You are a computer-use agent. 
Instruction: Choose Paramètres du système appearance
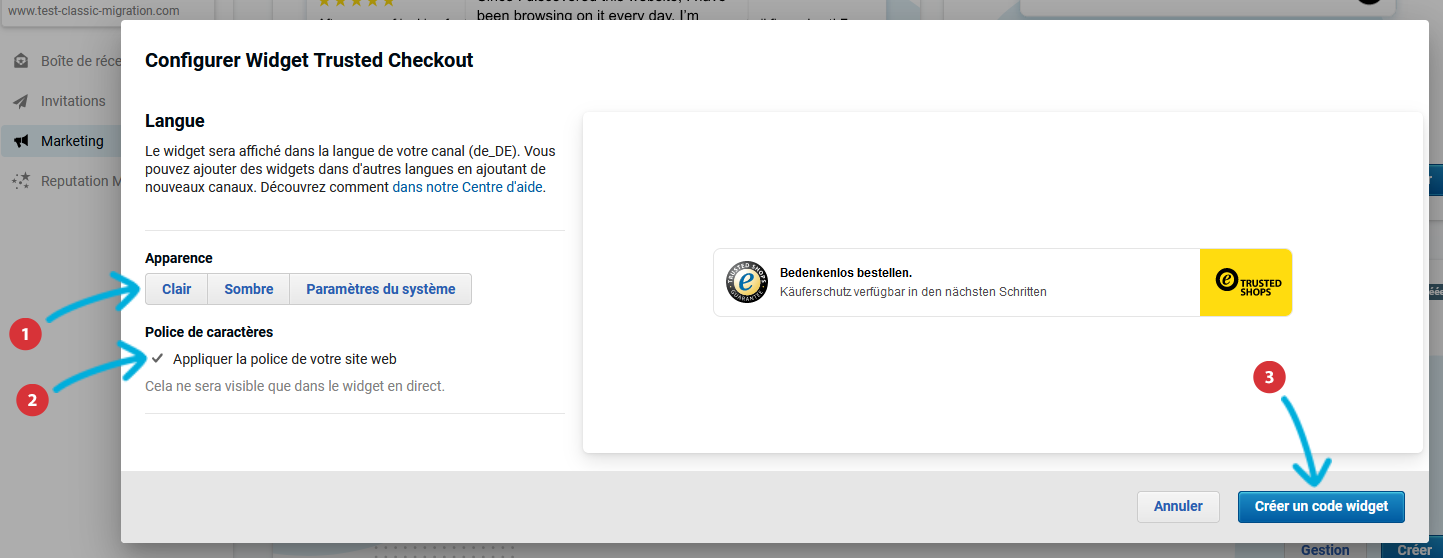381,289
